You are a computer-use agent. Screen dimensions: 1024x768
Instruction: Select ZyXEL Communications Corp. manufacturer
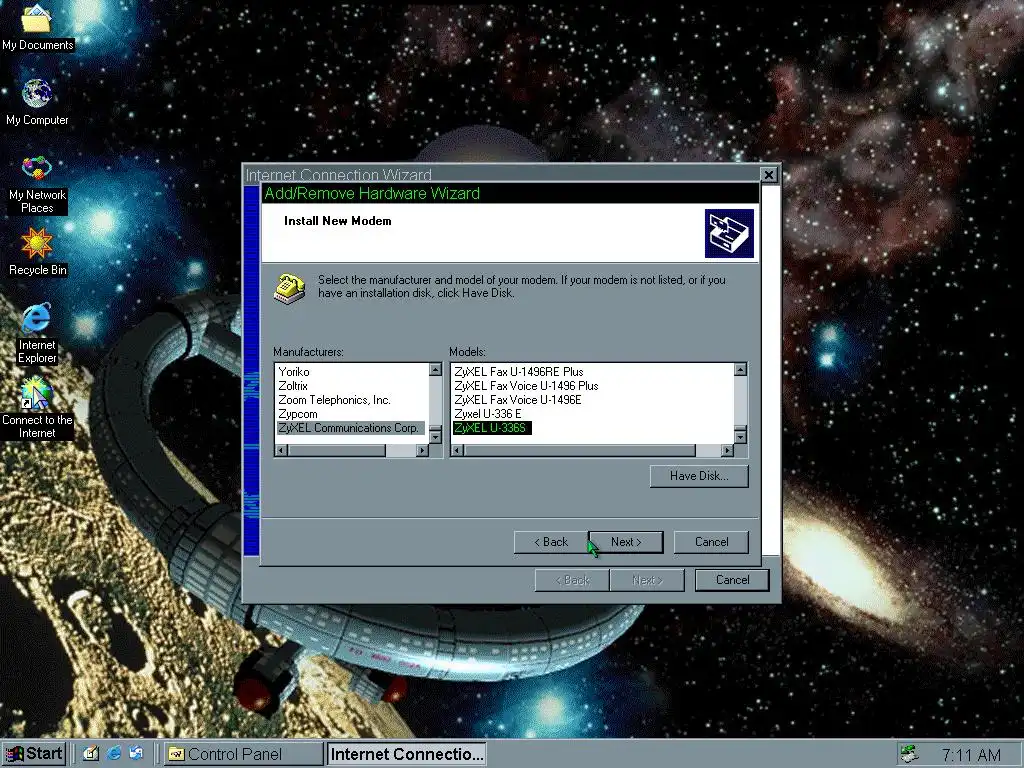pos(349,428)
